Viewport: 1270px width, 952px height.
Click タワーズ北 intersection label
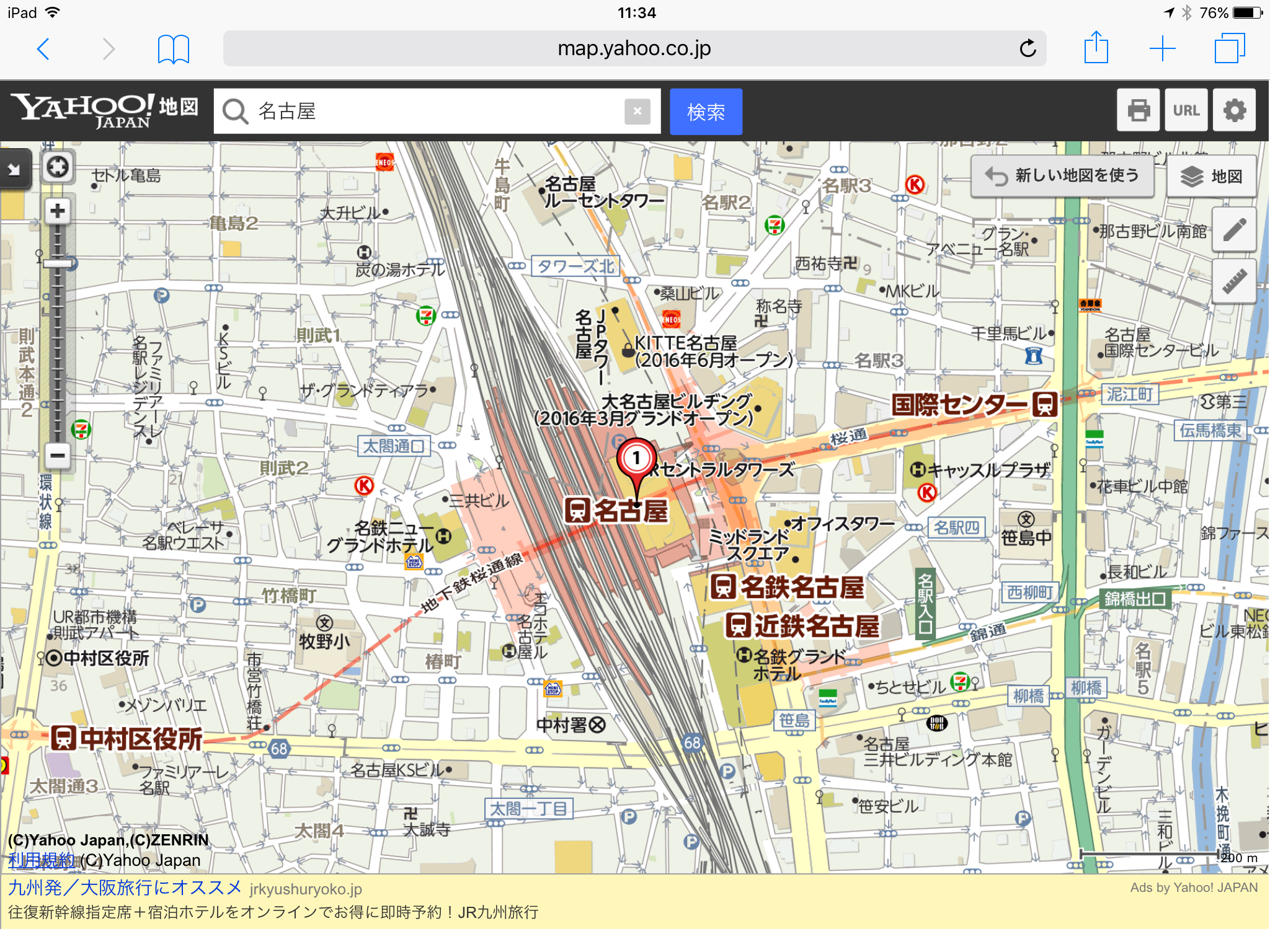(575, 267)
